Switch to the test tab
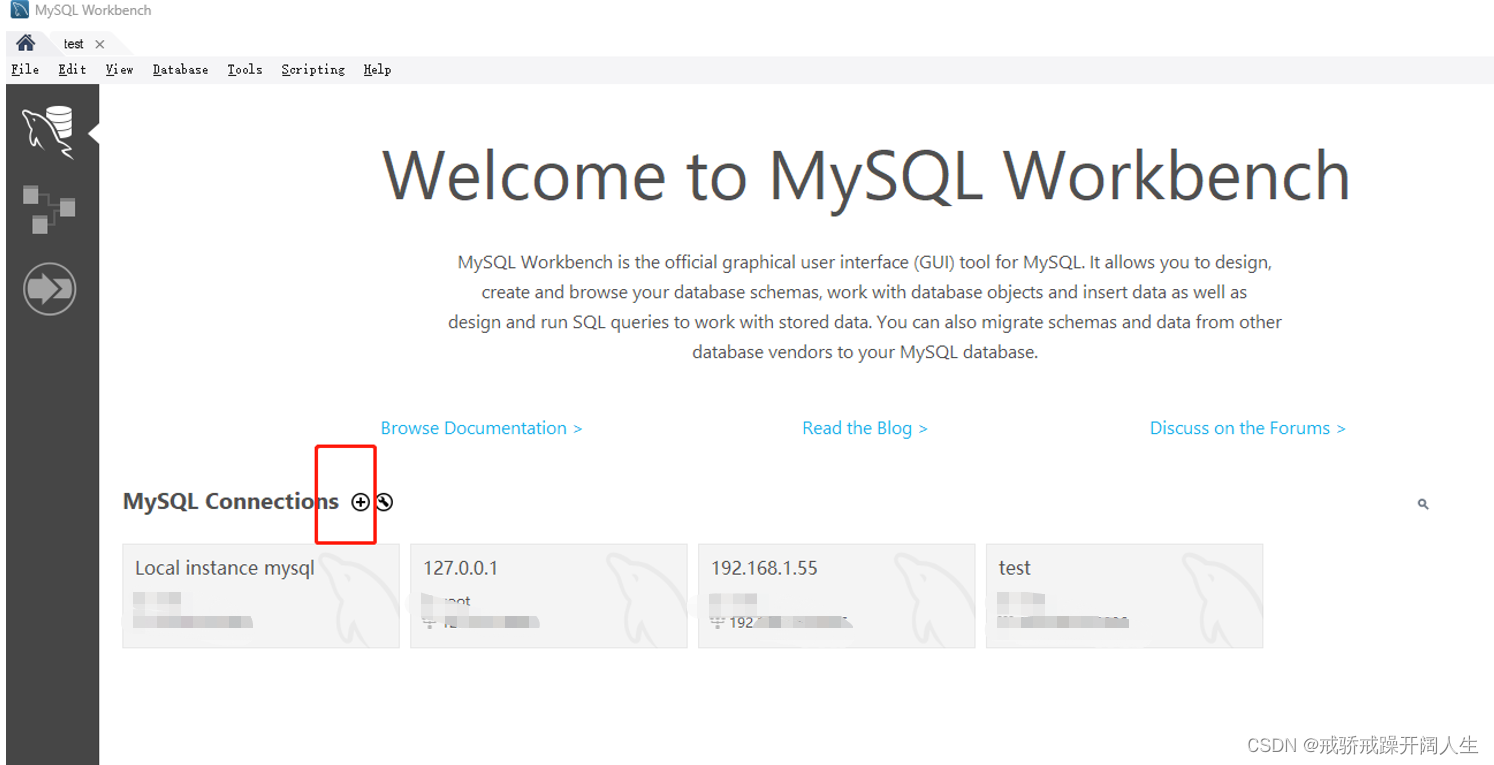The width and height of the screenshot is (1494, 765). (x=73, y=43)
